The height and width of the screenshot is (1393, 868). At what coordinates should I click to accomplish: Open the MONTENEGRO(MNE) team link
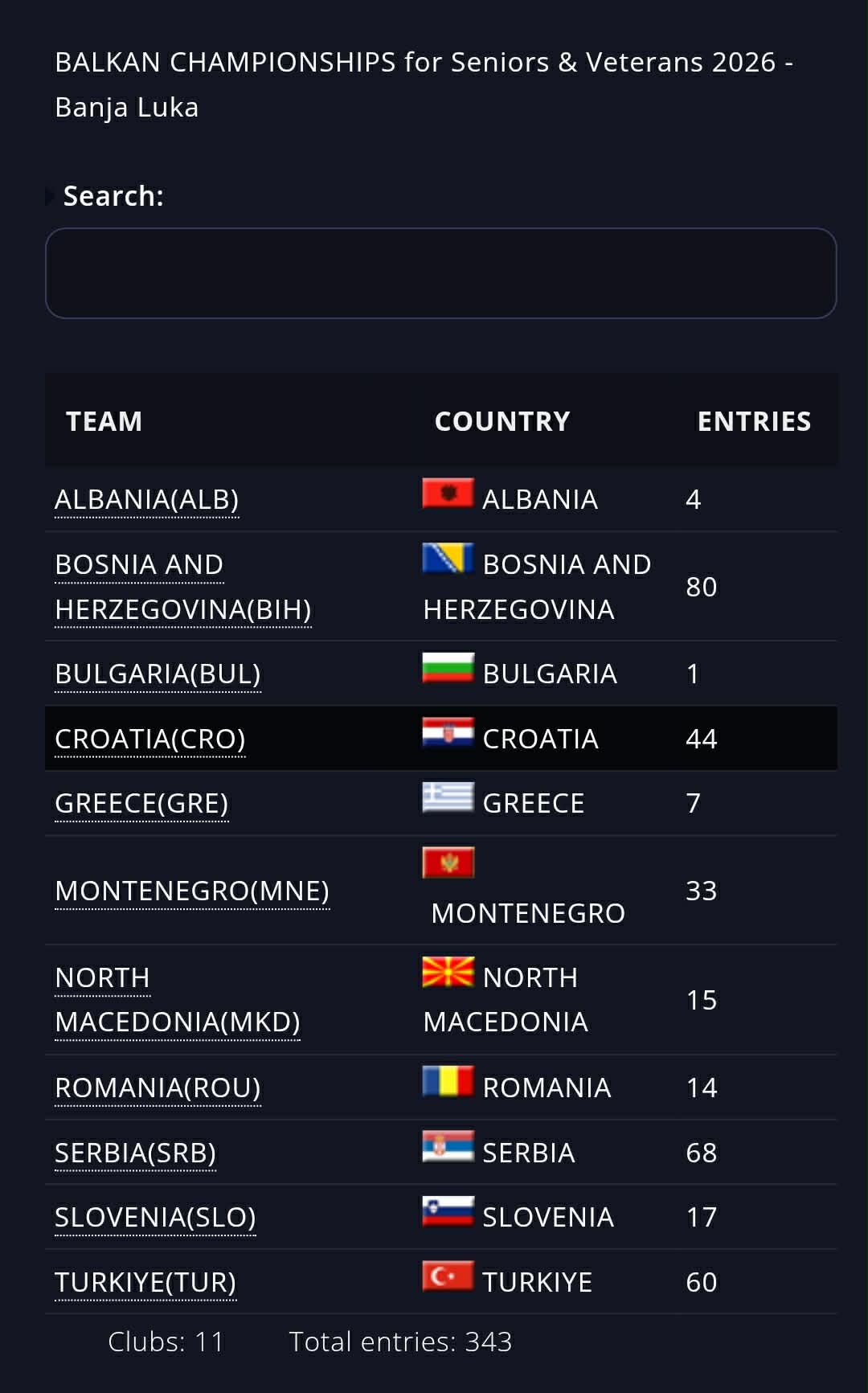pyautogui.click(x=192, y=891)
